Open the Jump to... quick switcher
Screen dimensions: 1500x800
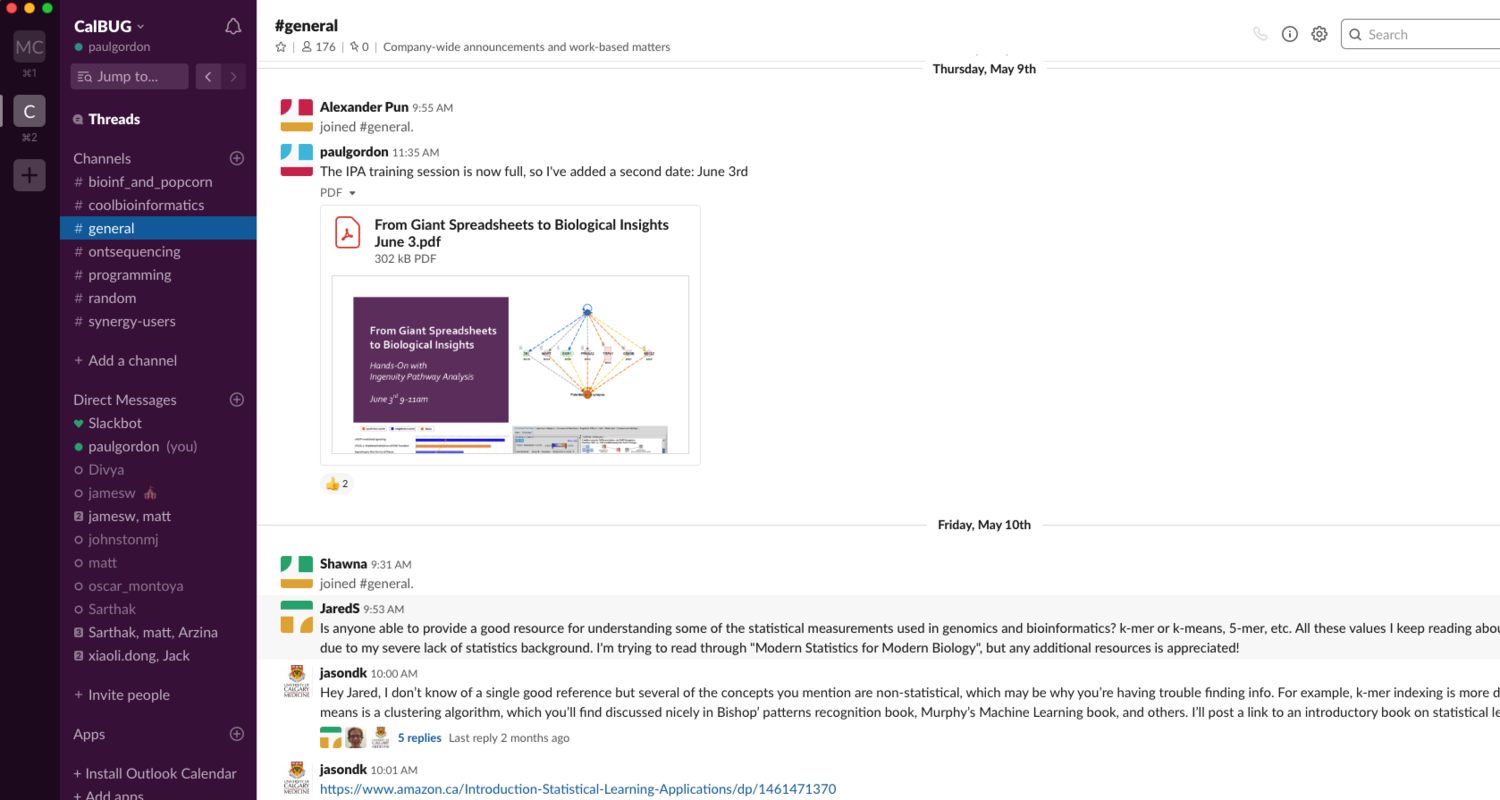pos(129,76)
